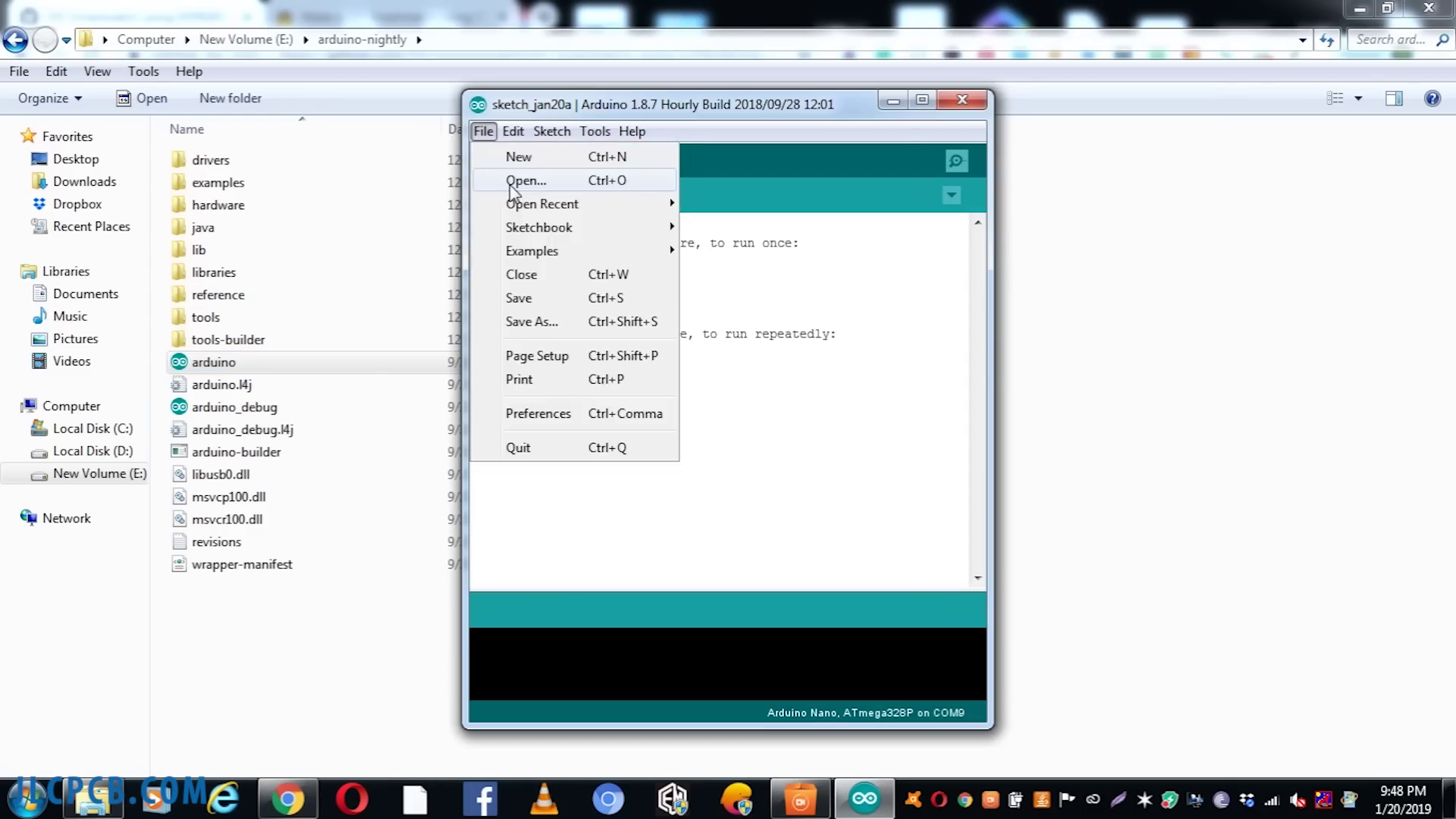Open the Arduino Serial Monitor icon
1456x819 pixels.
coord(956,161)
